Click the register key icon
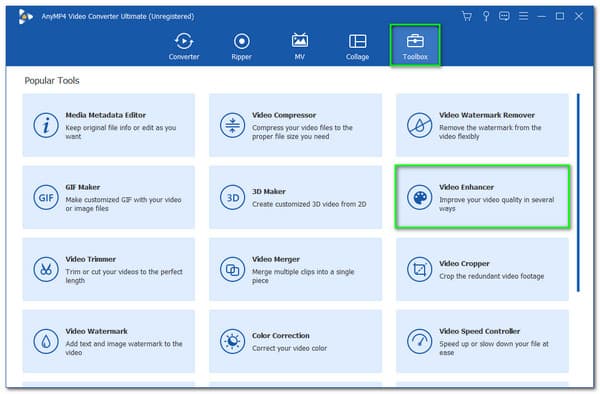This screenshot has height=394, width=600. click(486, 16)
